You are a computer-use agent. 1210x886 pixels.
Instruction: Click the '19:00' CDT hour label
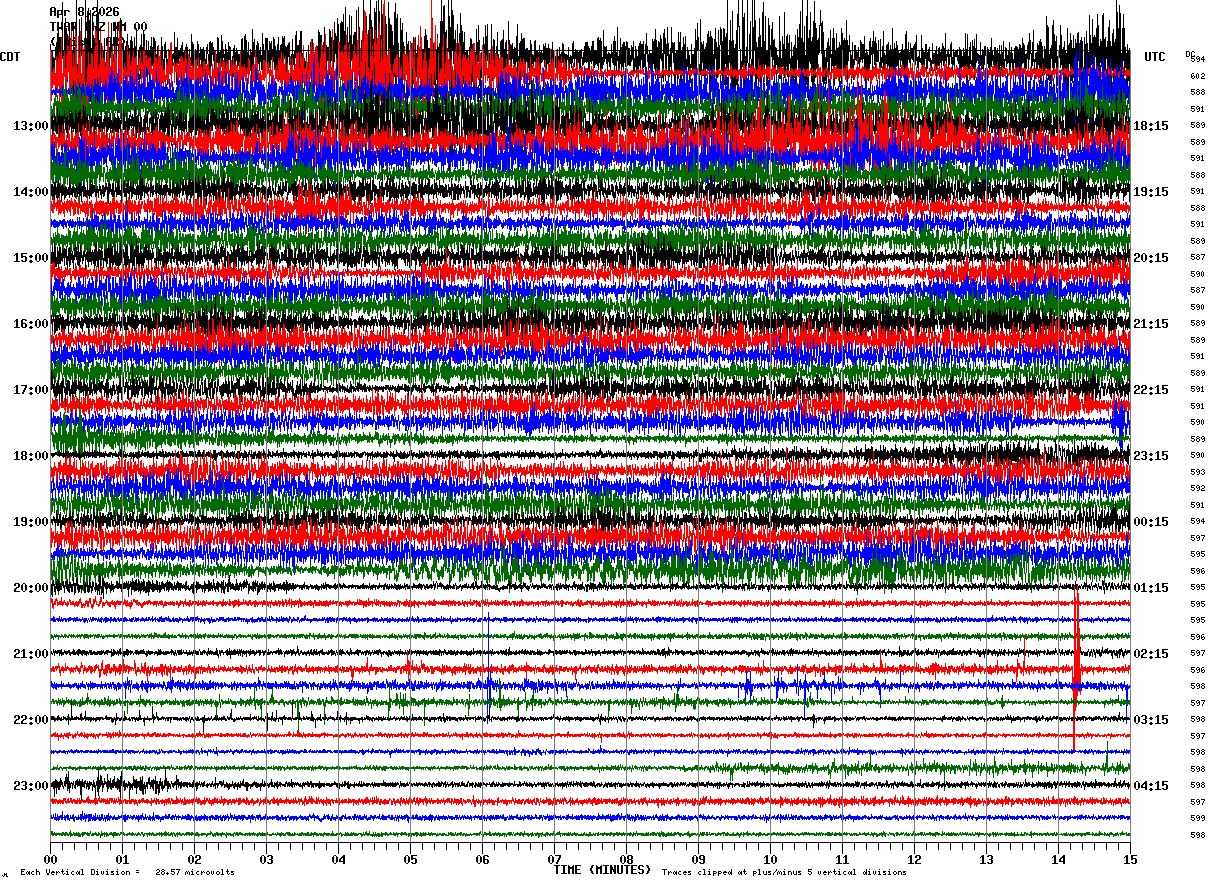click(x=31, y=522)
